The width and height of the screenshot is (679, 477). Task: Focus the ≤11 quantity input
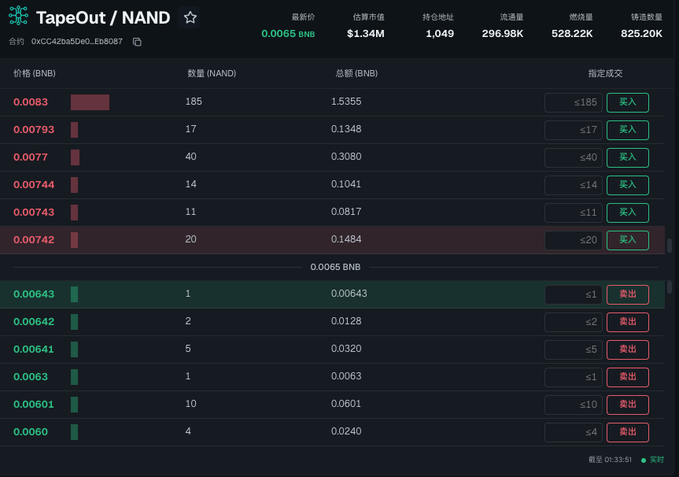click(x=573, y=213)
